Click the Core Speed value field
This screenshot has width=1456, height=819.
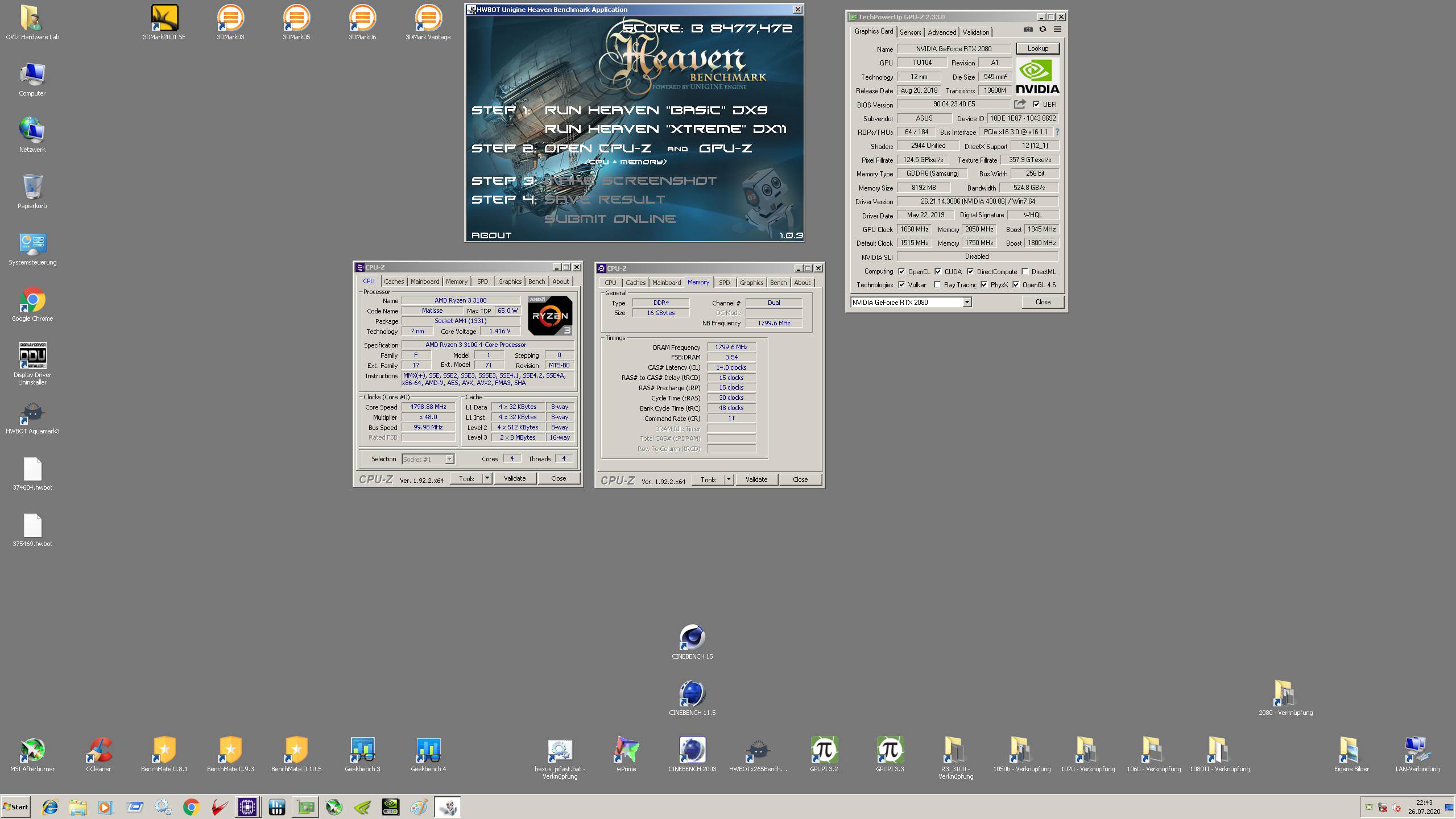(x=428, y=407)
